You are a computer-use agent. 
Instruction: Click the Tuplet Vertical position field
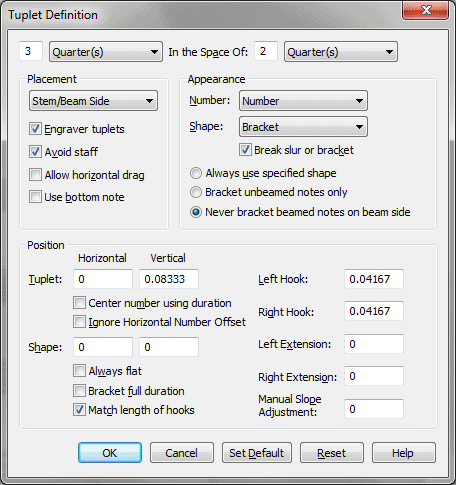169,279
